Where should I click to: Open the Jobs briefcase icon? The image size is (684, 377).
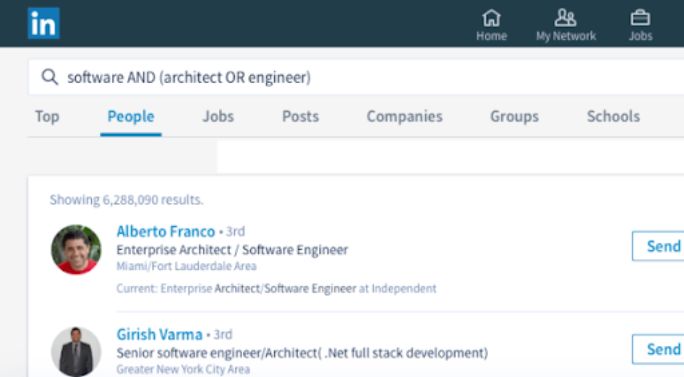tap(640, 18)
